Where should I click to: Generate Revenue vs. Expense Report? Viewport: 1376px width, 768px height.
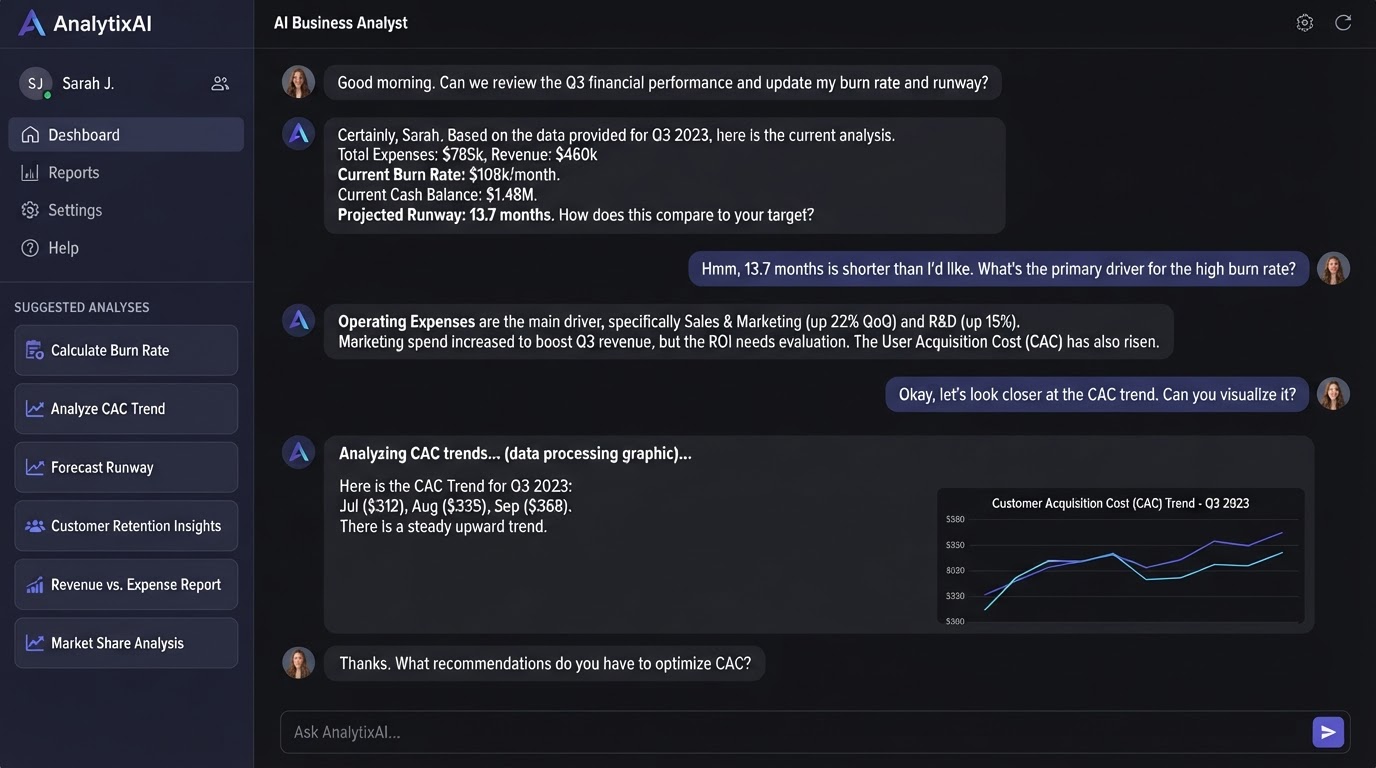[x=126, y=585]
